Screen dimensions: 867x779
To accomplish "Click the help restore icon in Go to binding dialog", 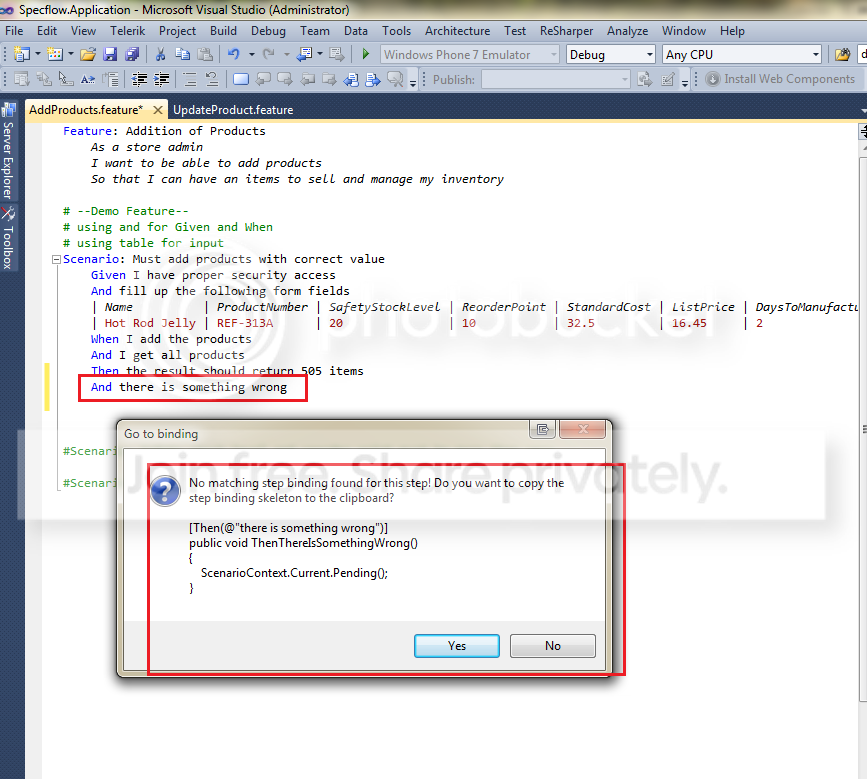I will pyautogui.click(x=542, y=429).
